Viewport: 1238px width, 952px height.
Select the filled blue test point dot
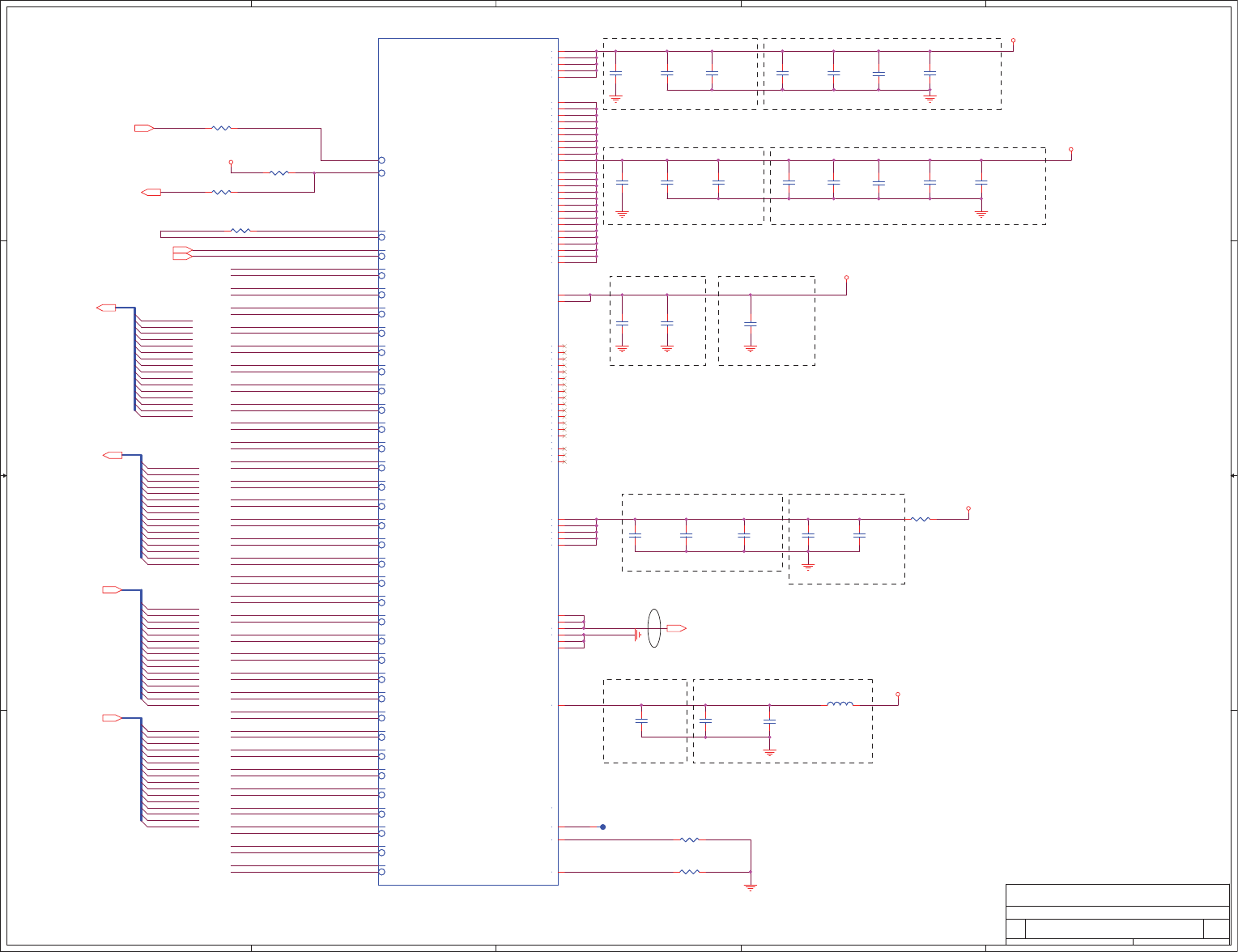point(603,827)
